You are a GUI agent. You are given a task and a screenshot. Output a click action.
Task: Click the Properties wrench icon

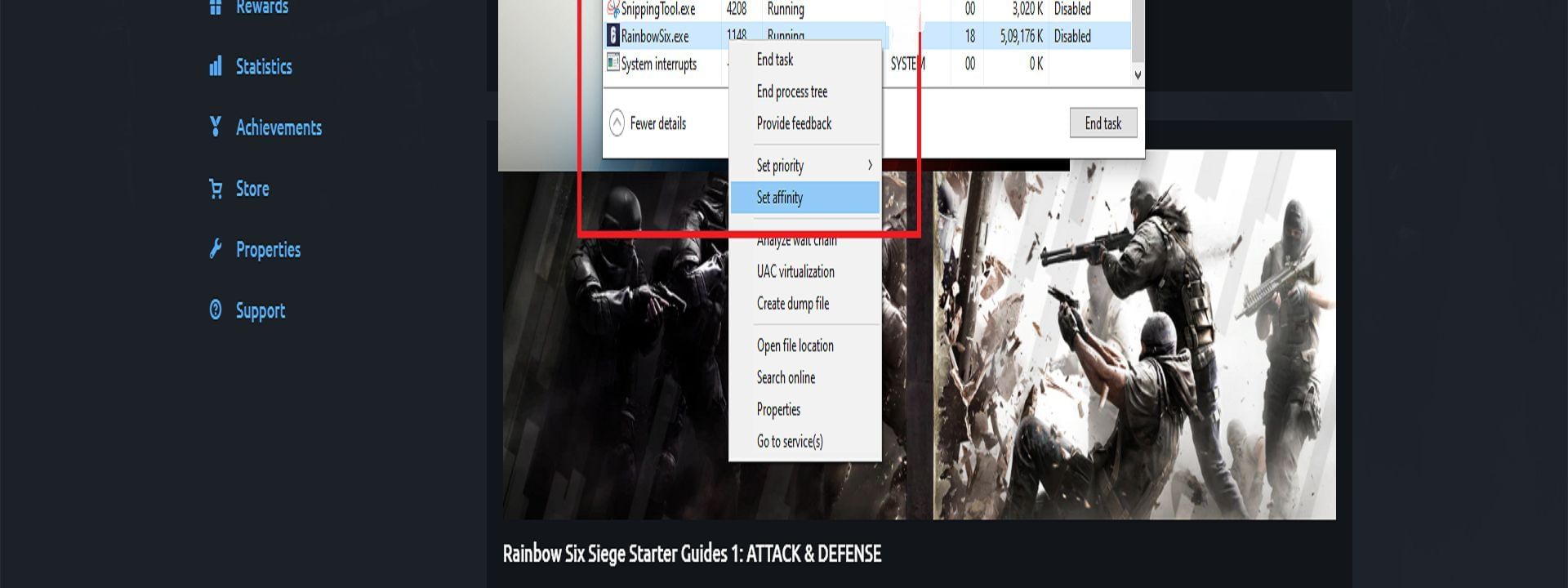216,249
